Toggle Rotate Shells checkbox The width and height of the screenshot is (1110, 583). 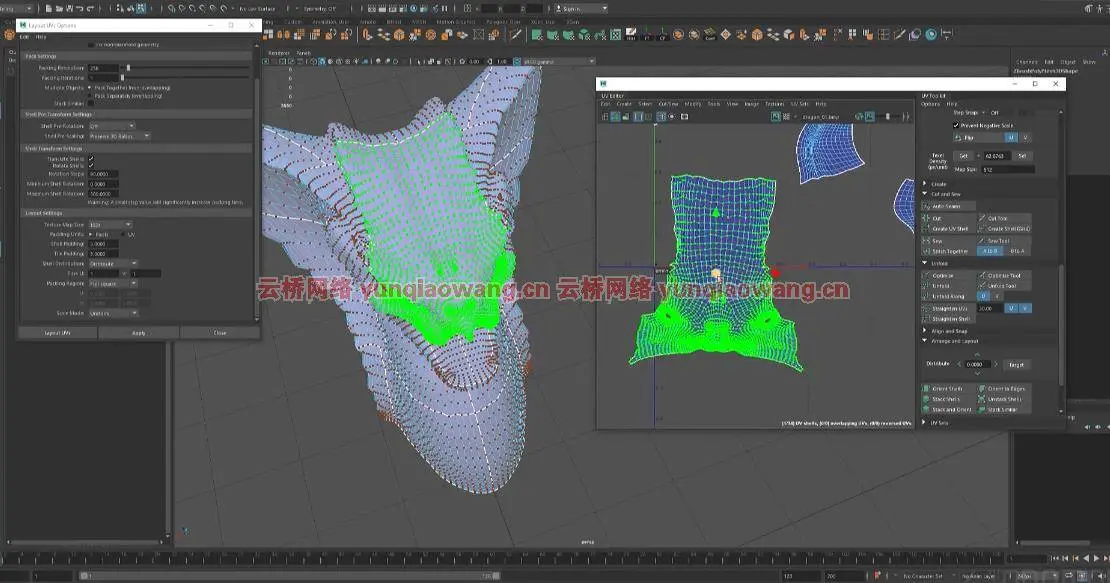(x=91, y=166)
